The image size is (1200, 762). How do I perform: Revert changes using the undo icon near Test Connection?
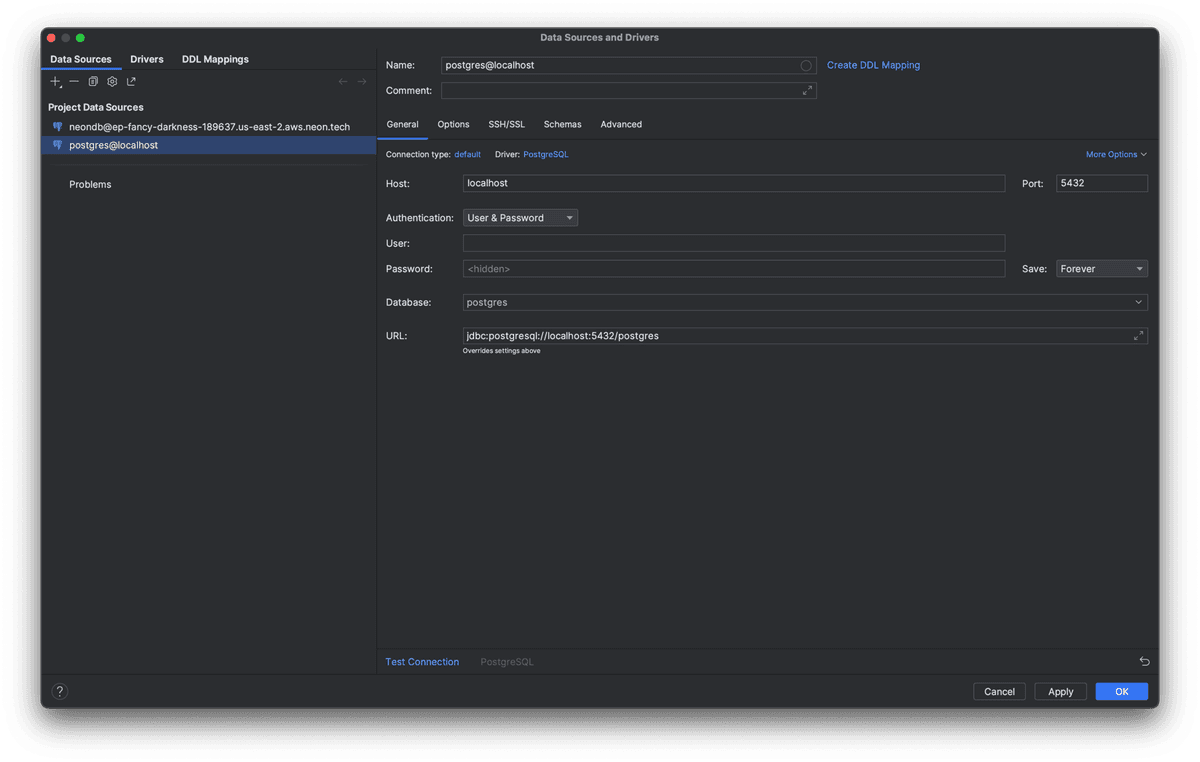pyautogui.click(x=1144, y=661)
